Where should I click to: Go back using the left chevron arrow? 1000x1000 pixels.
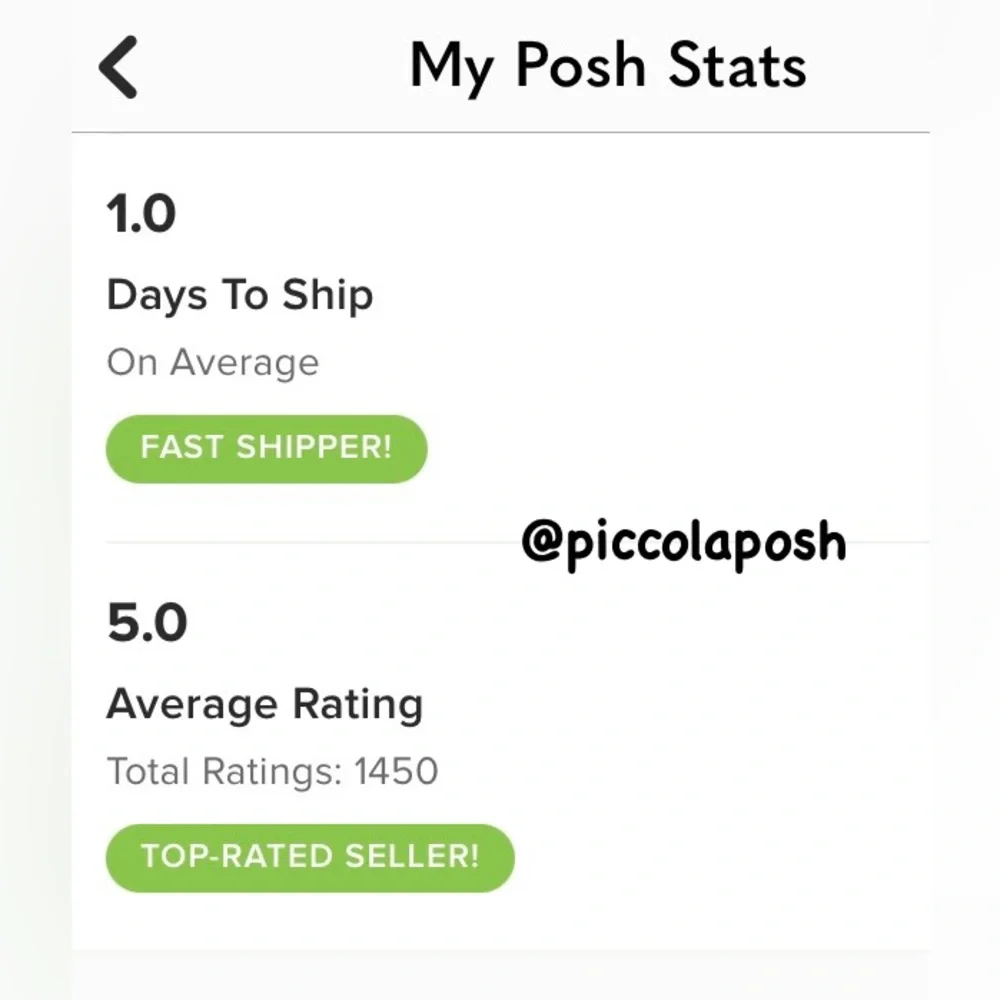119,67
